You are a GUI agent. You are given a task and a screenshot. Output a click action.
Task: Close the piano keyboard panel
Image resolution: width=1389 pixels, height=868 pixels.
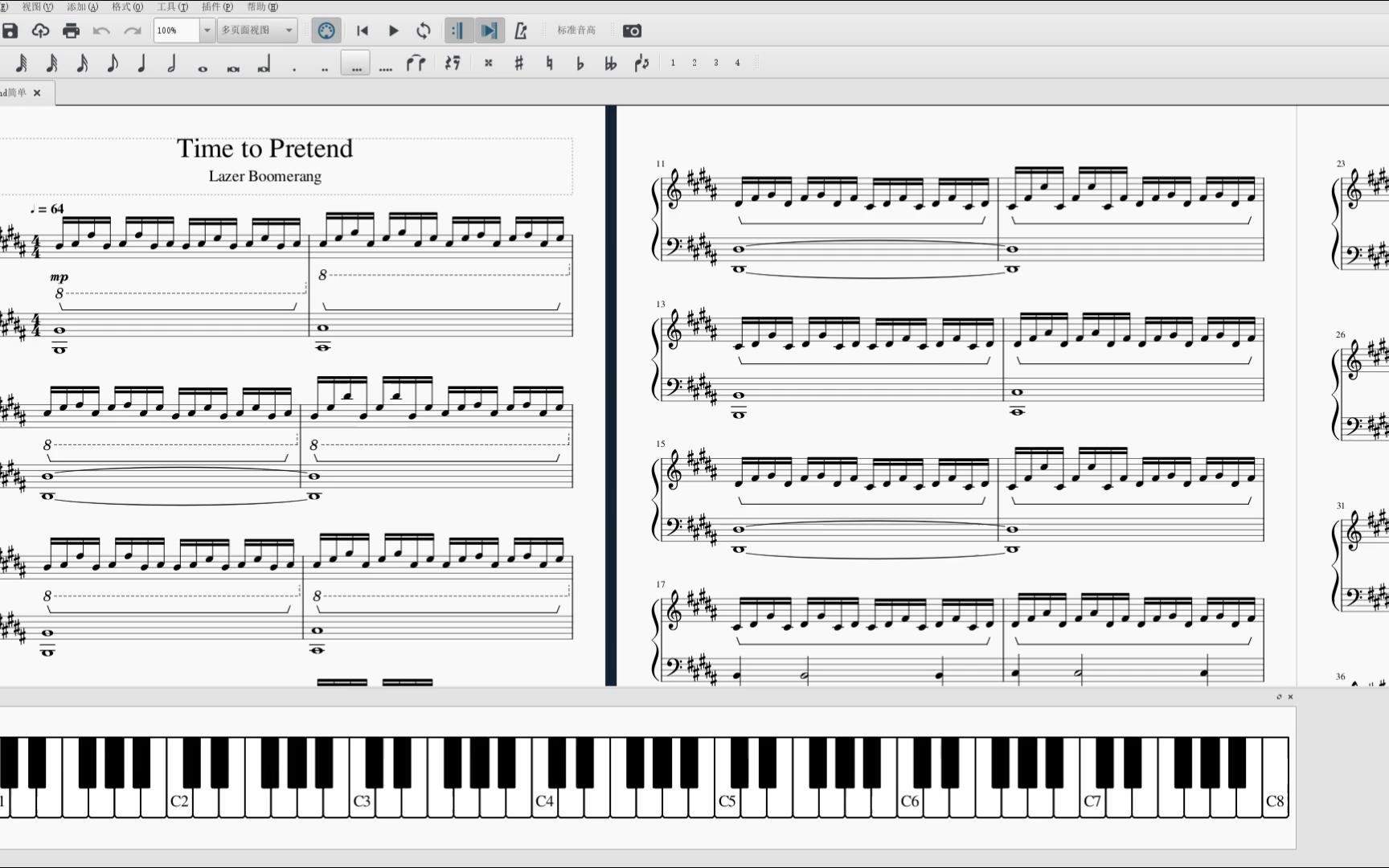click(1291, 697)
